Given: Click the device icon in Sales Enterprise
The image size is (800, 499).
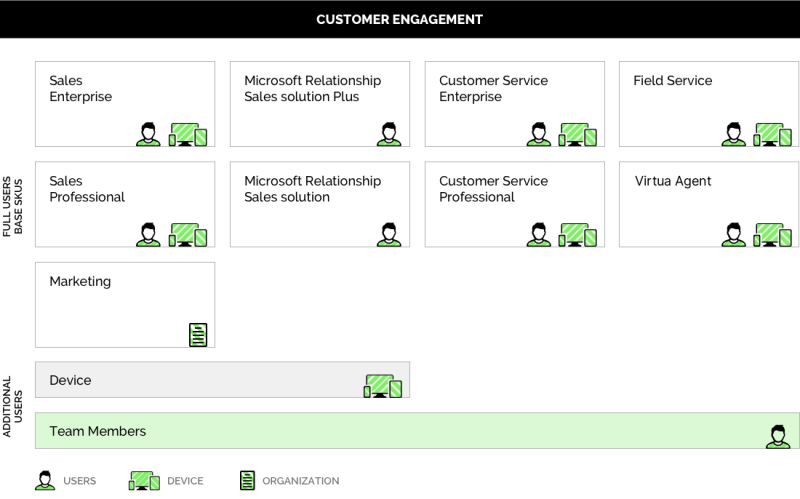Looking at the screenshot, I should (188, 135).
